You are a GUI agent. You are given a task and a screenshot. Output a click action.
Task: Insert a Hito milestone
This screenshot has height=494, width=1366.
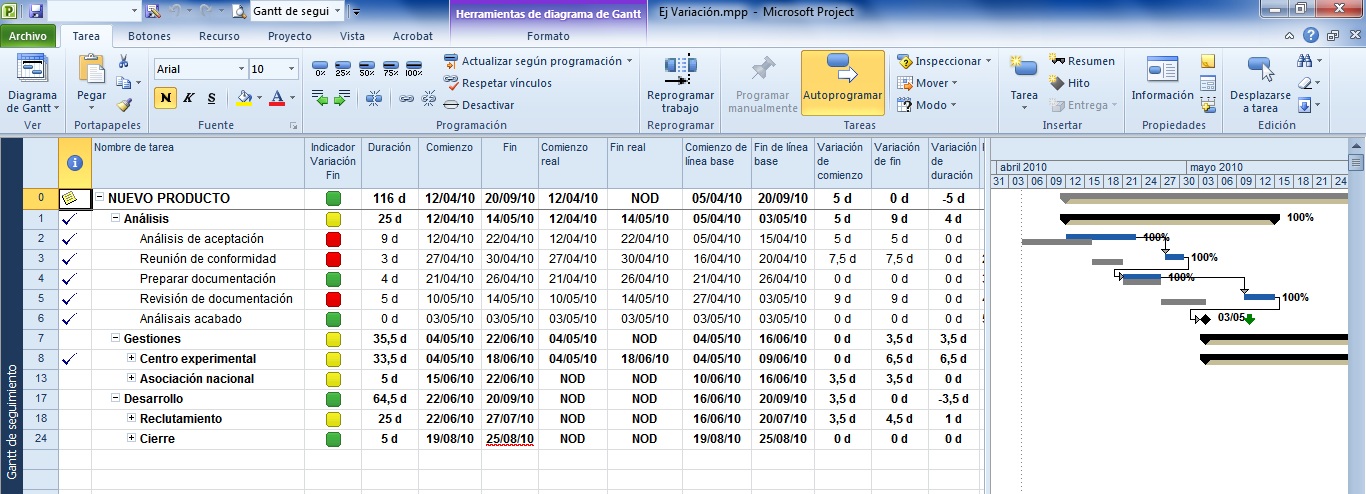pos(1069,83)
